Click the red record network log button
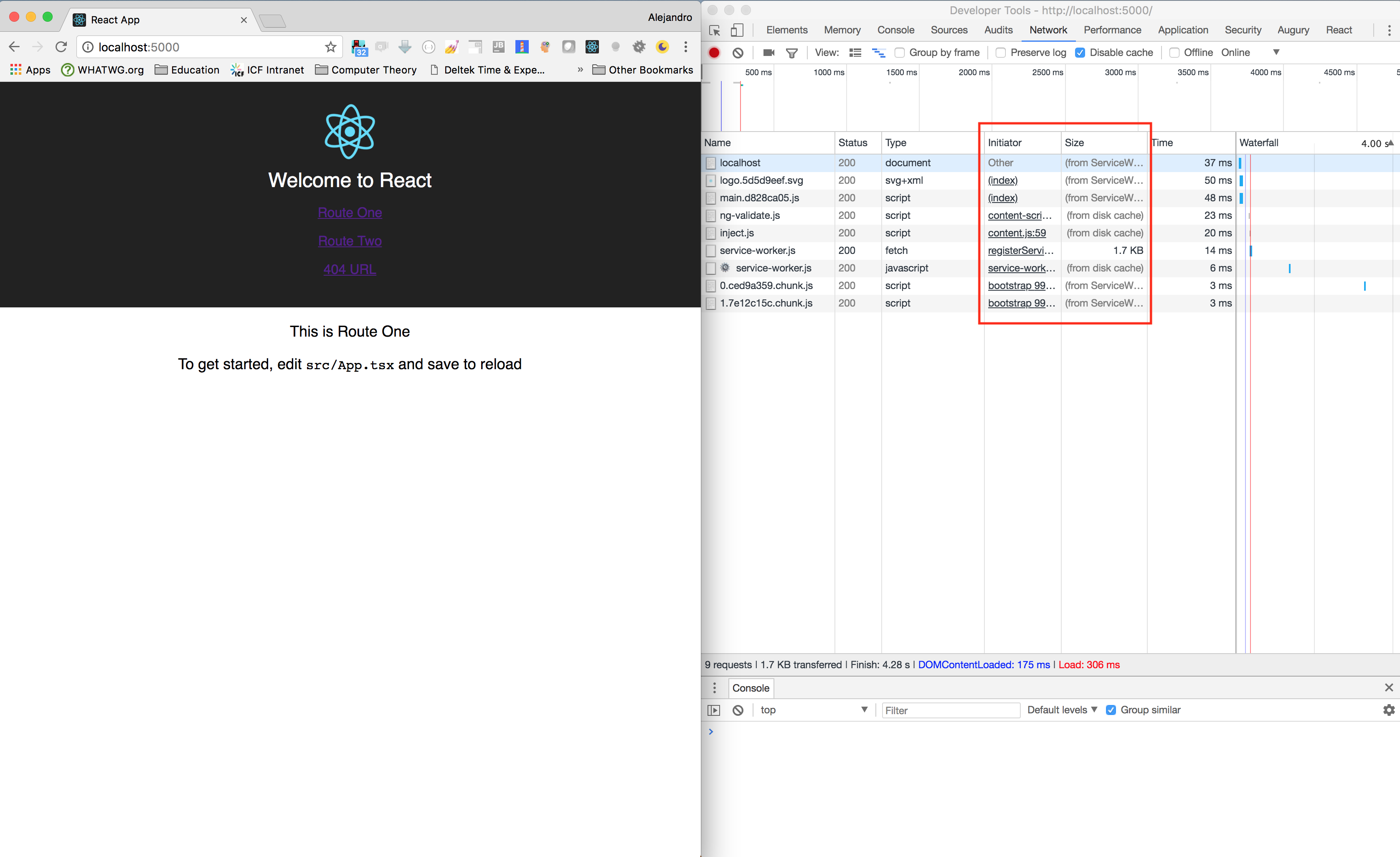Image resolution: width=1400 pixels, height=857 pixels. [x=714, y=52]
